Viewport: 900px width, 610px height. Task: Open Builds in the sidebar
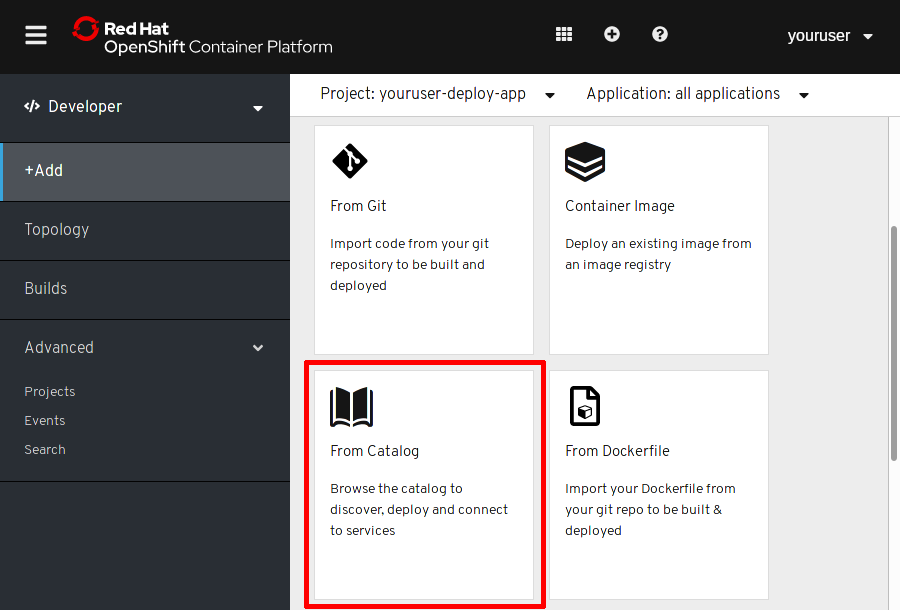click(x=145, y=289)
